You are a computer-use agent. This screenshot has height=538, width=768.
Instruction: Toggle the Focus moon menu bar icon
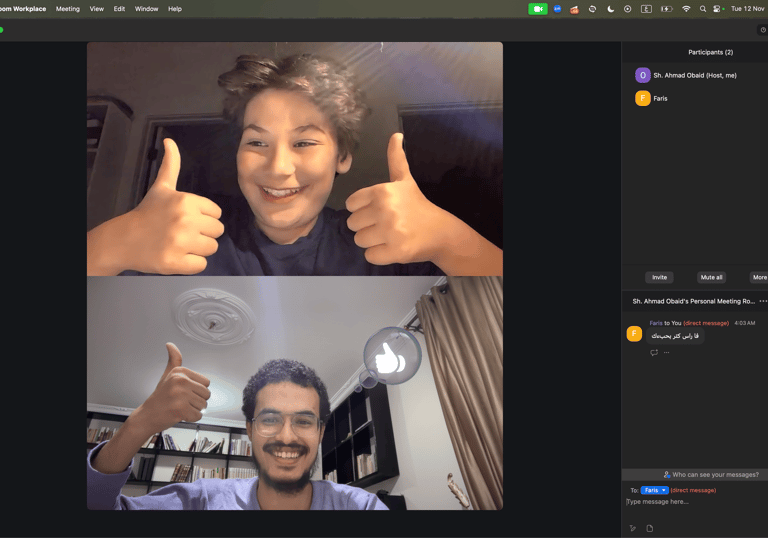click(610, 9)
